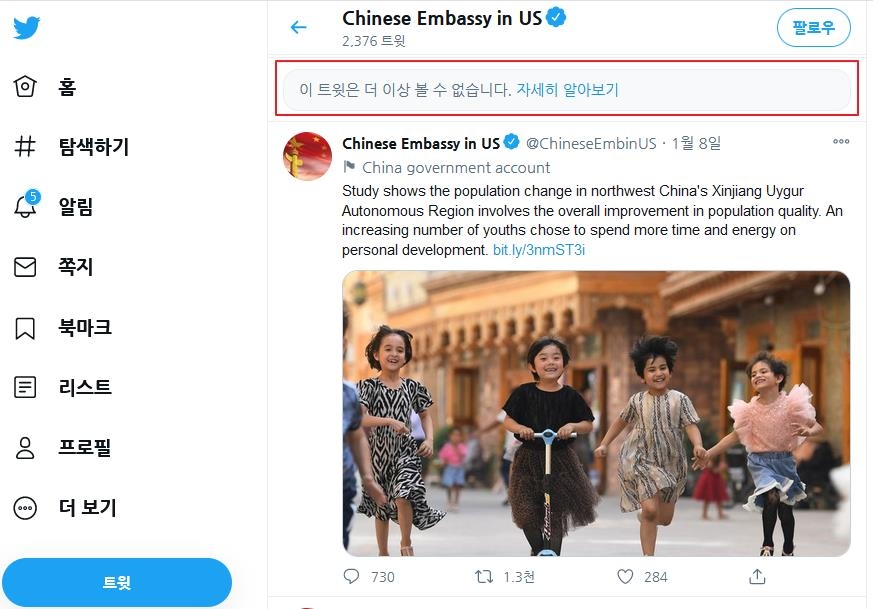Open the tweet's children photo
873x609 pixels.
(x=596, y=413)
